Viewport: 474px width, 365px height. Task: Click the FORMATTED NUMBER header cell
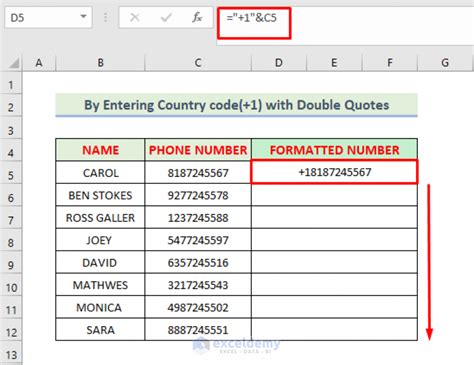coord(334,150)
